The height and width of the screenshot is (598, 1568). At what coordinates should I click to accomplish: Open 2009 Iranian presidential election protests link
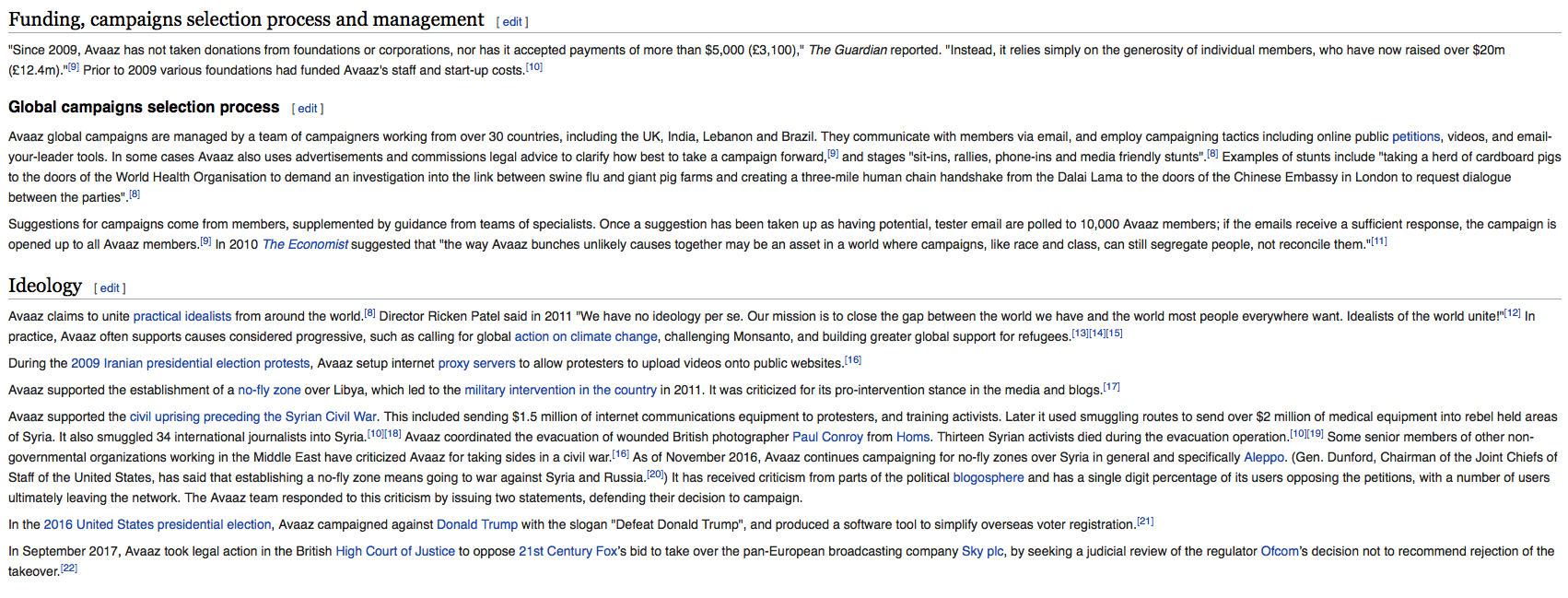190,363
